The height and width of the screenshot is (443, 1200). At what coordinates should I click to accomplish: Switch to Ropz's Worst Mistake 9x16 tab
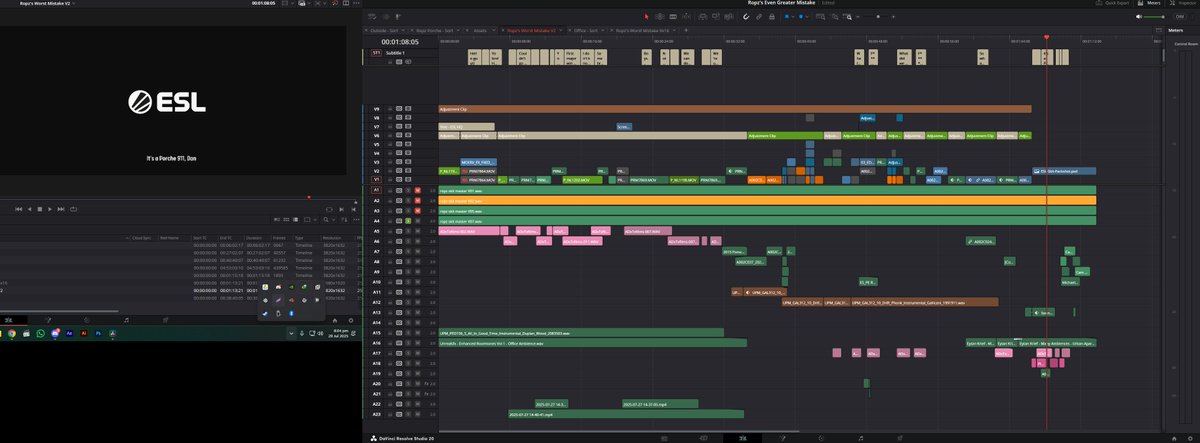point(643,30)
